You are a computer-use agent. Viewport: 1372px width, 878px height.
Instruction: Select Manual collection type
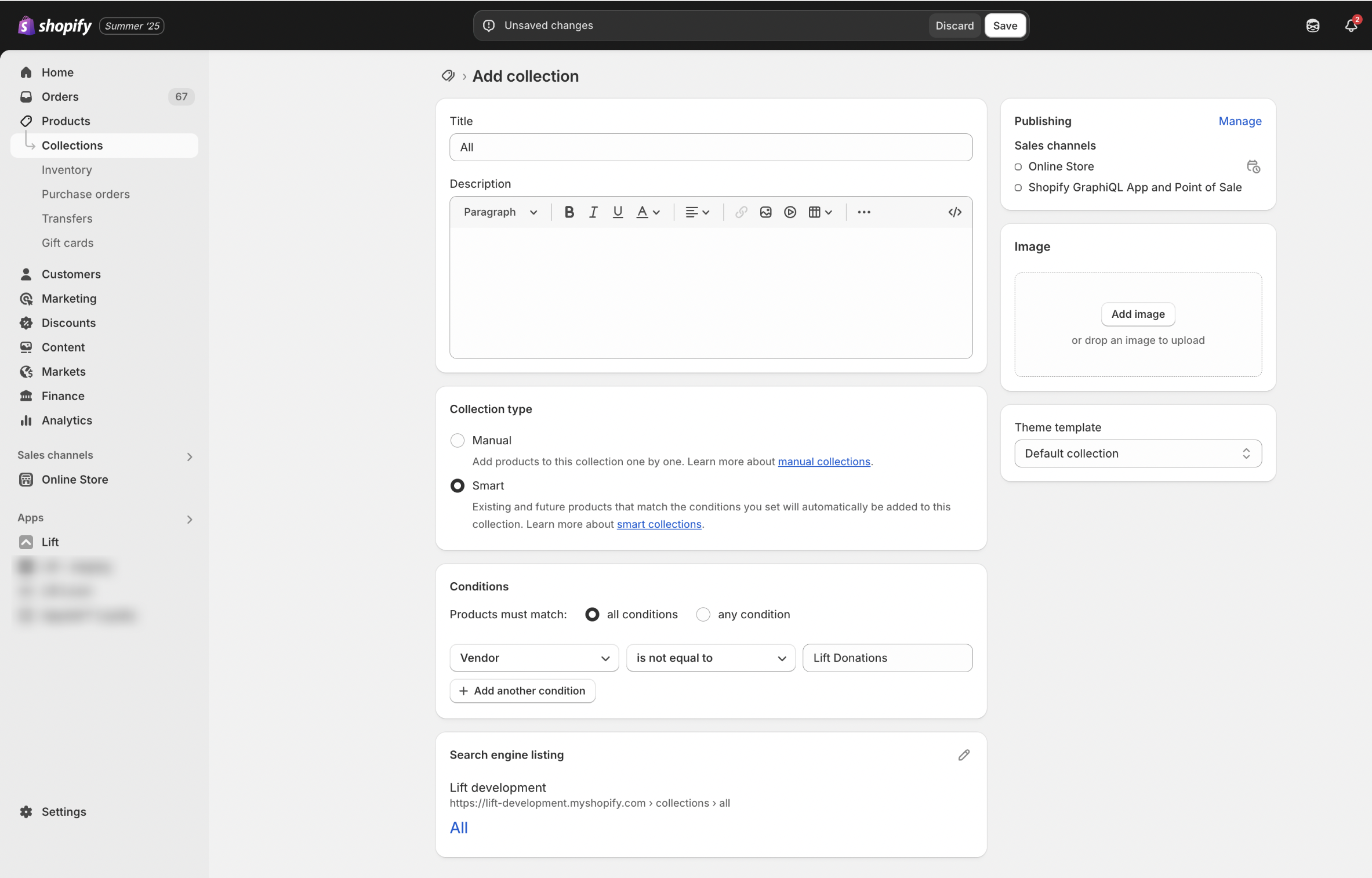[x=458, y=441]
